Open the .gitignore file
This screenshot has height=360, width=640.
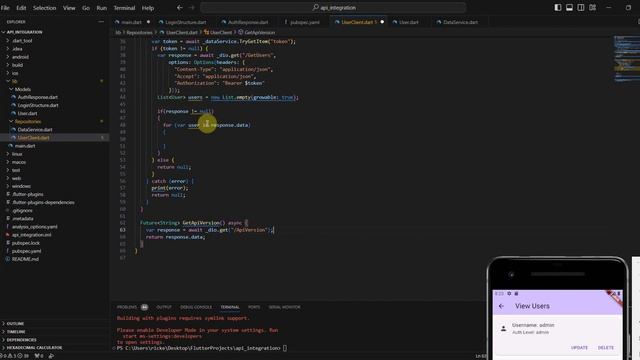(x=22, y=211)
